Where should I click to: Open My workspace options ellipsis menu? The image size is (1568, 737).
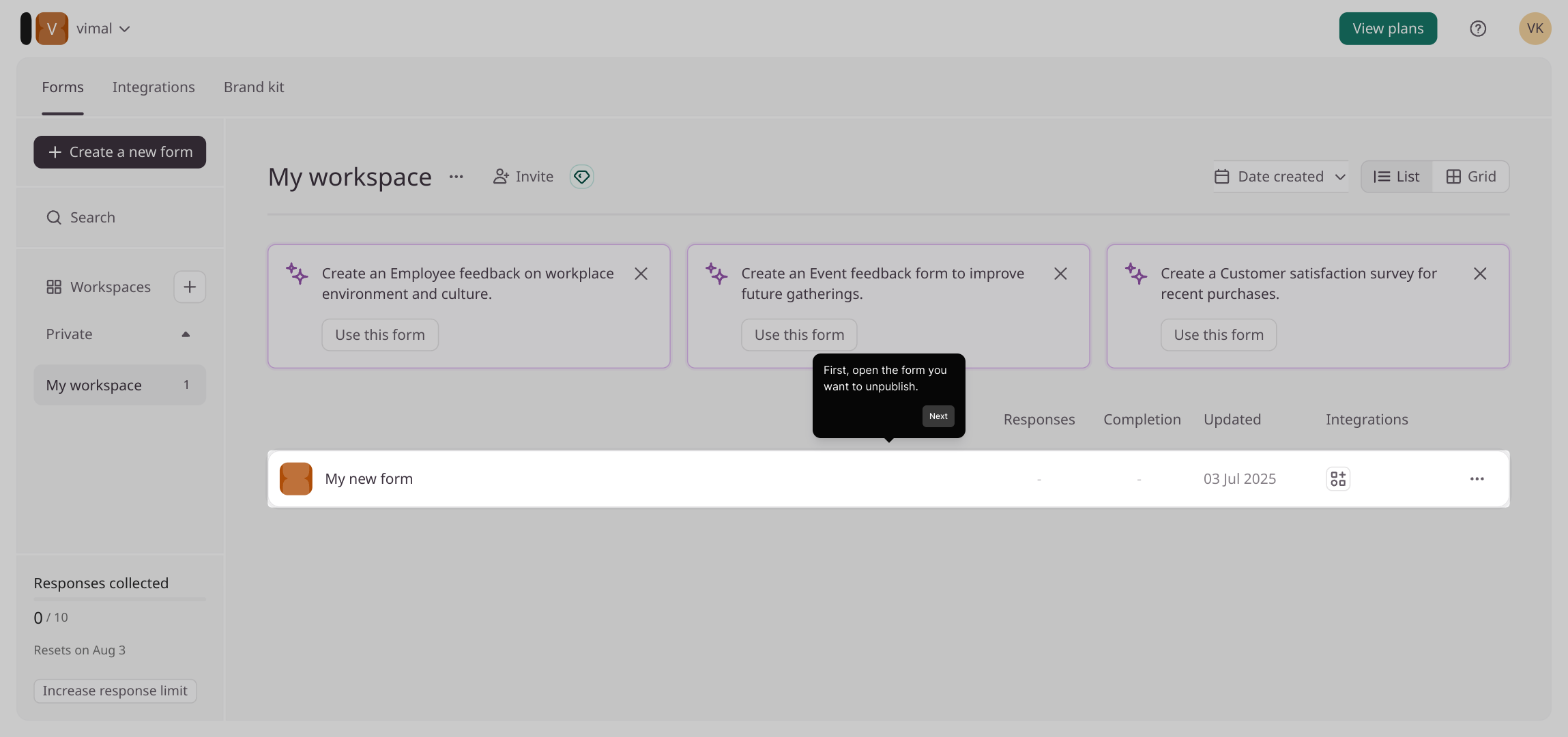456,177
